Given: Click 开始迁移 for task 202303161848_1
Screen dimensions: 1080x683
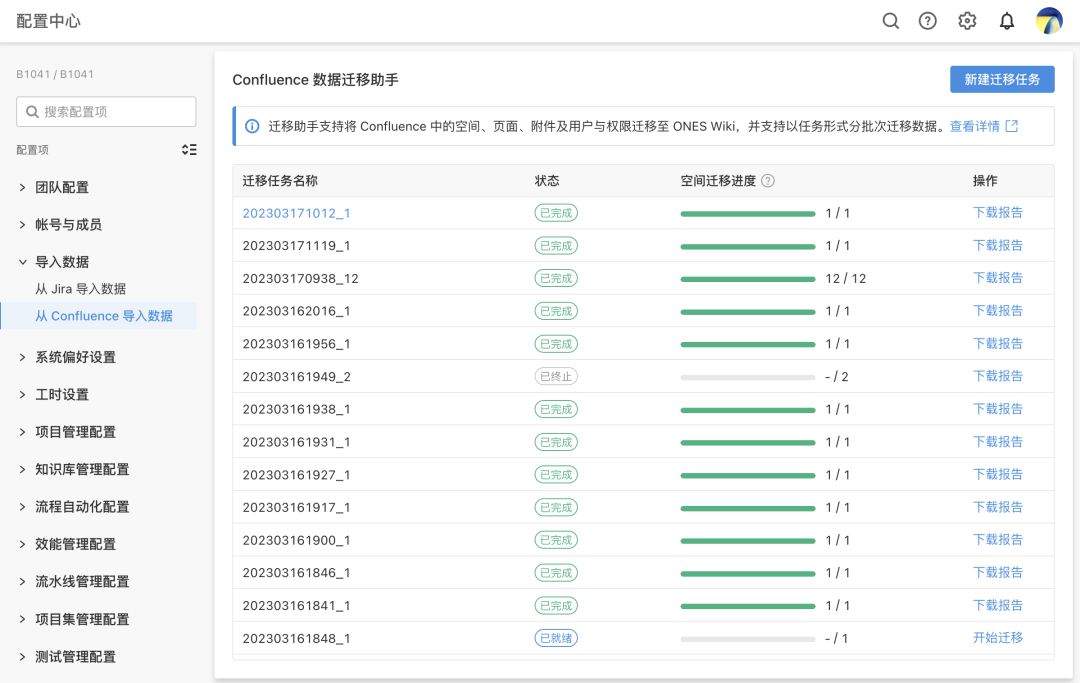Looking at the screenshot, I should 997,638.
